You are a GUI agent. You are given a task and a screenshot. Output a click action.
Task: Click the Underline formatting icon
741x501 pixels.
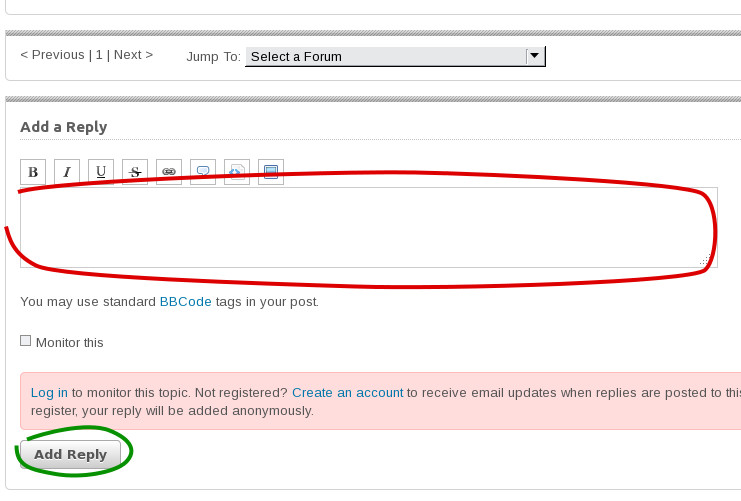click(x=101, y=172)
